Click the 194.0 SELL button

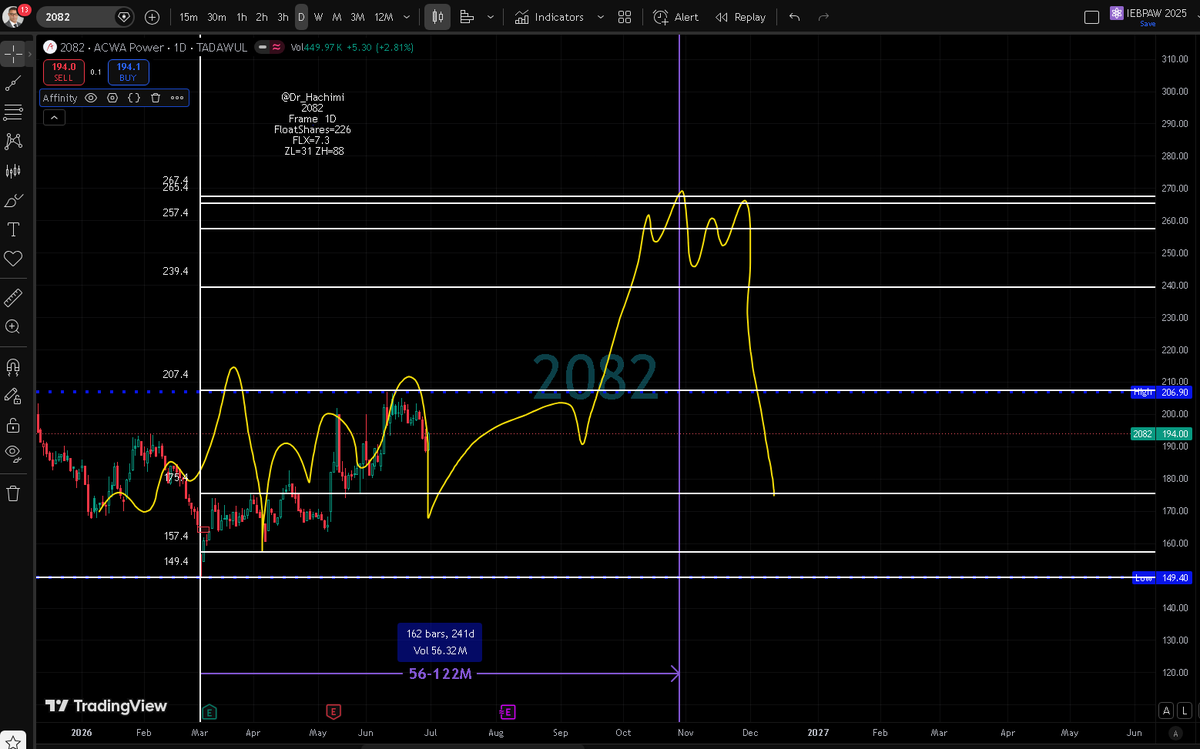pyautogui.click(x=64, y=72)
